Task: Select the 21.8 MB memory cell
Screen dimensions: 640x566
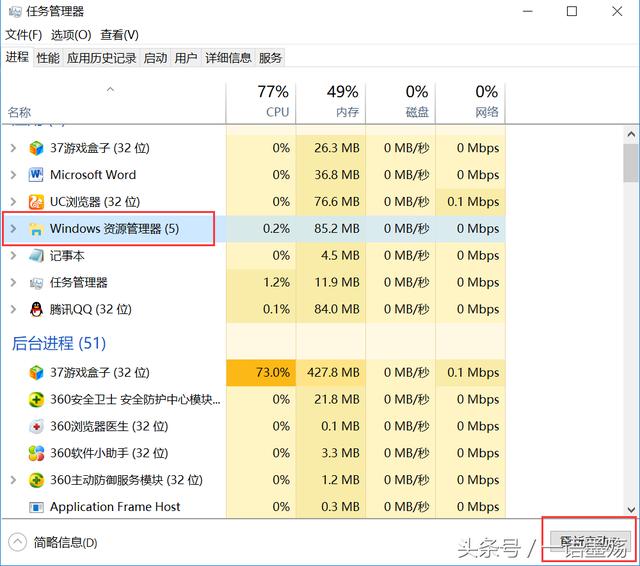Action: 331,400
